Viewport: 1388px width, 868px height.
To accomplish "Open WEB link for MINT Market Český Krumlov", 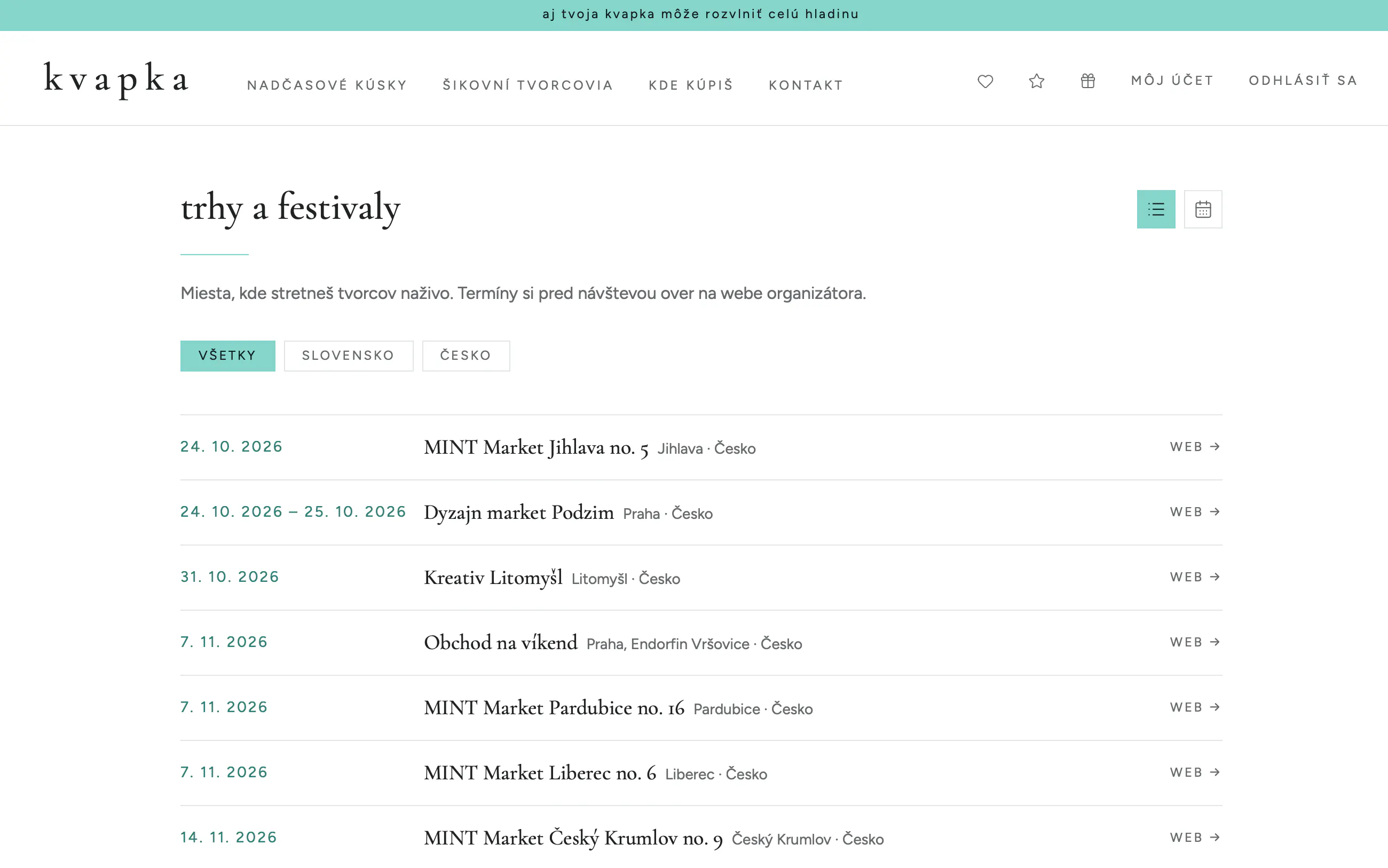I will coord(1195,838).
